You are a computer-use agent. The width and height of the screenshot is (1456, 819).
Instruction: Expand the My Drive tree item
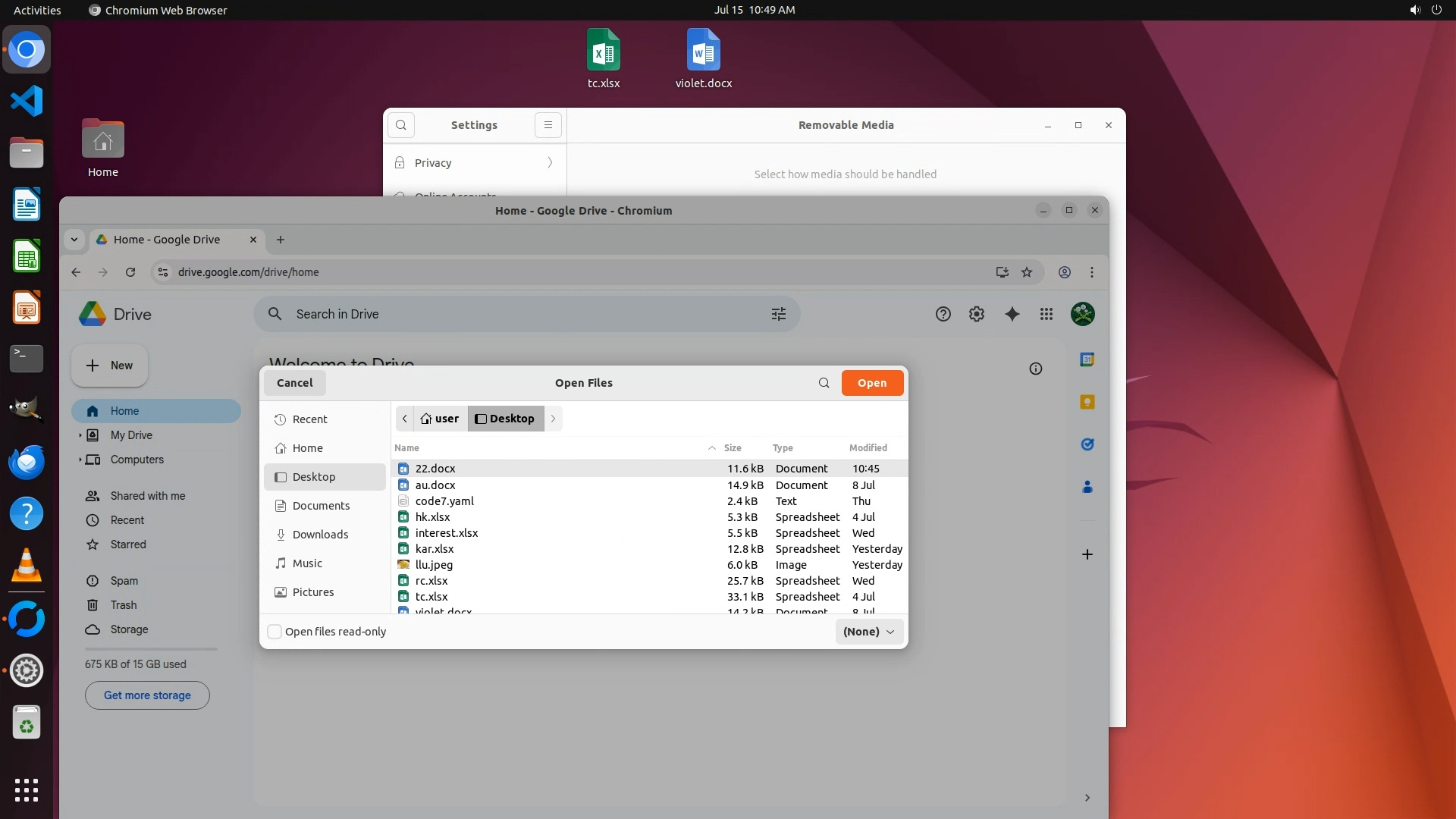(x=80, y=435)
